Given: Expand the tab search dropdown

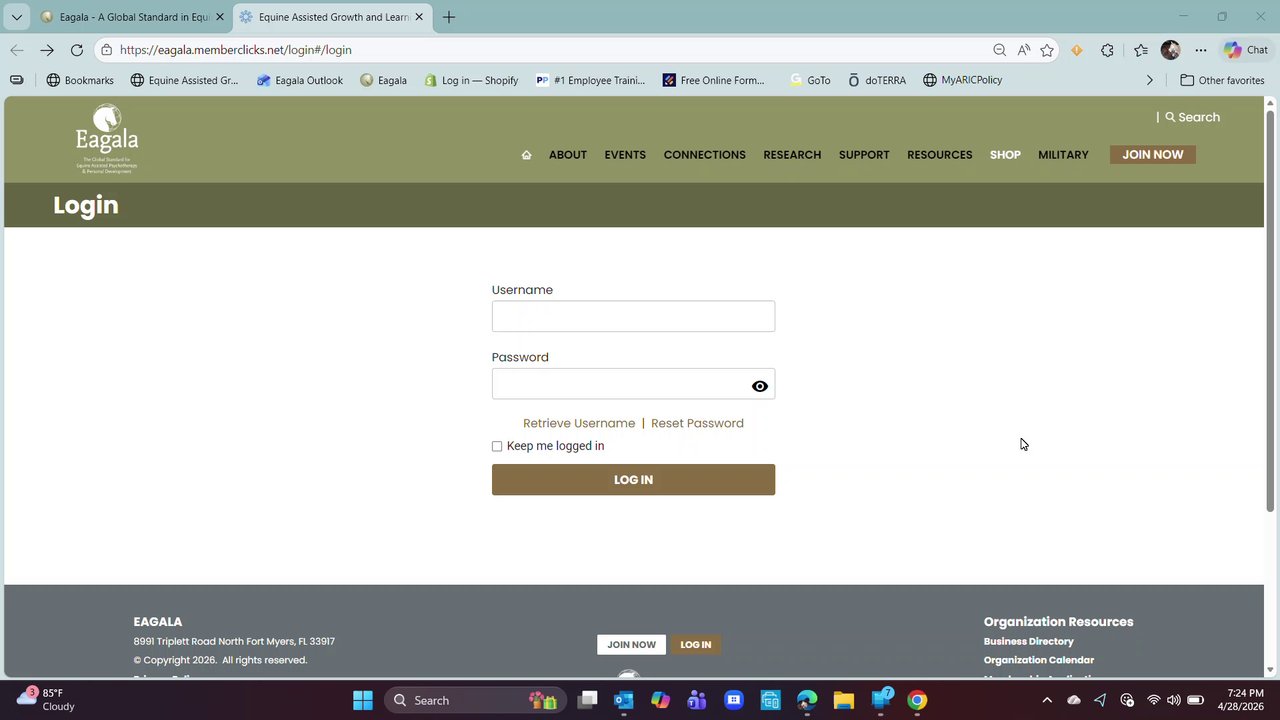Looking at the screenshot, I should click(x=16, y=17).
